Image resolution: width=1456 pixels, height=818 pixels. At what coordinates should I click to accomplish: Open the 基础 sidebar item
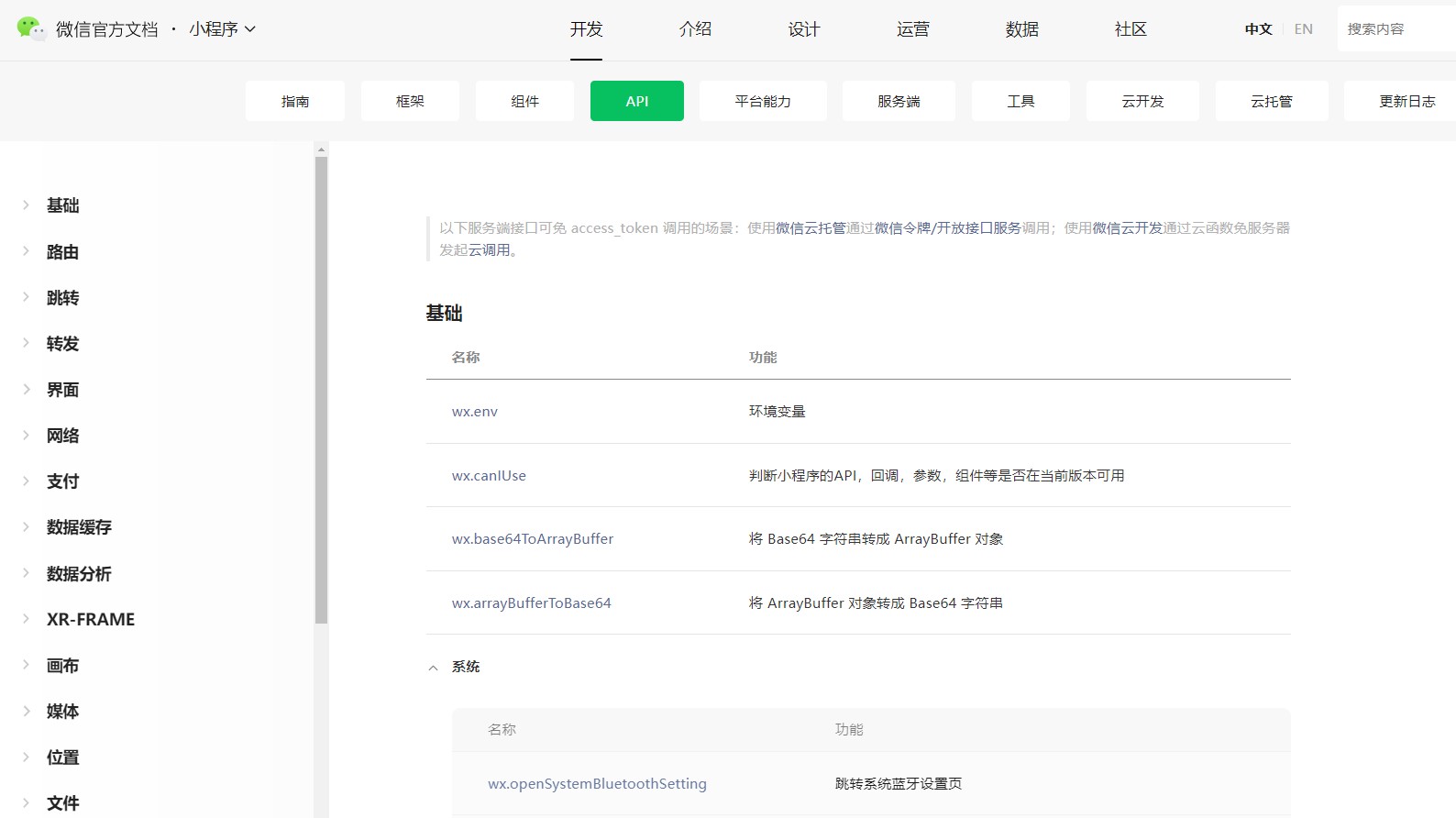[63, 205]
